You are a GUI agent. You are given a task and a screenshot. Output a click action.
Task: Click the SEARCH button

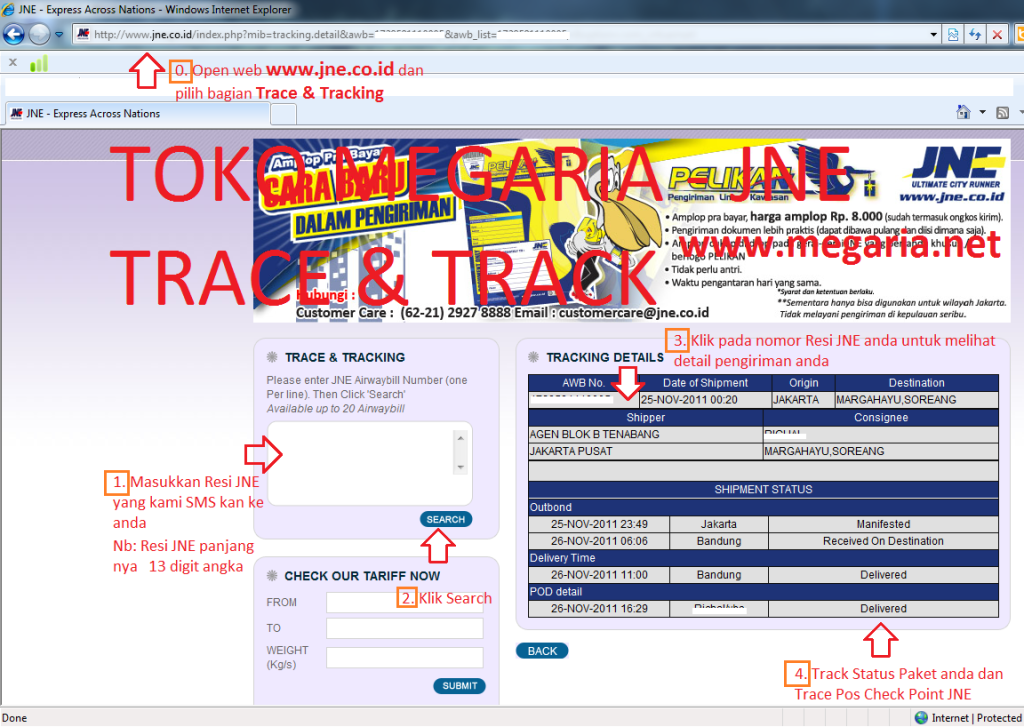(x=446, y=519)
